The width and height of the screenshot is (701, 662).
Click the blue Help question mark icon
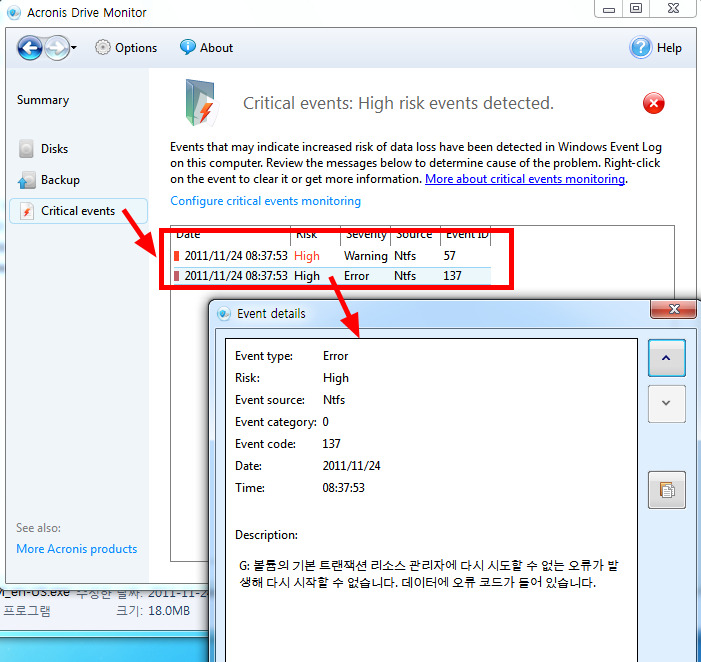pyautogui.click(x=640, y=47)
